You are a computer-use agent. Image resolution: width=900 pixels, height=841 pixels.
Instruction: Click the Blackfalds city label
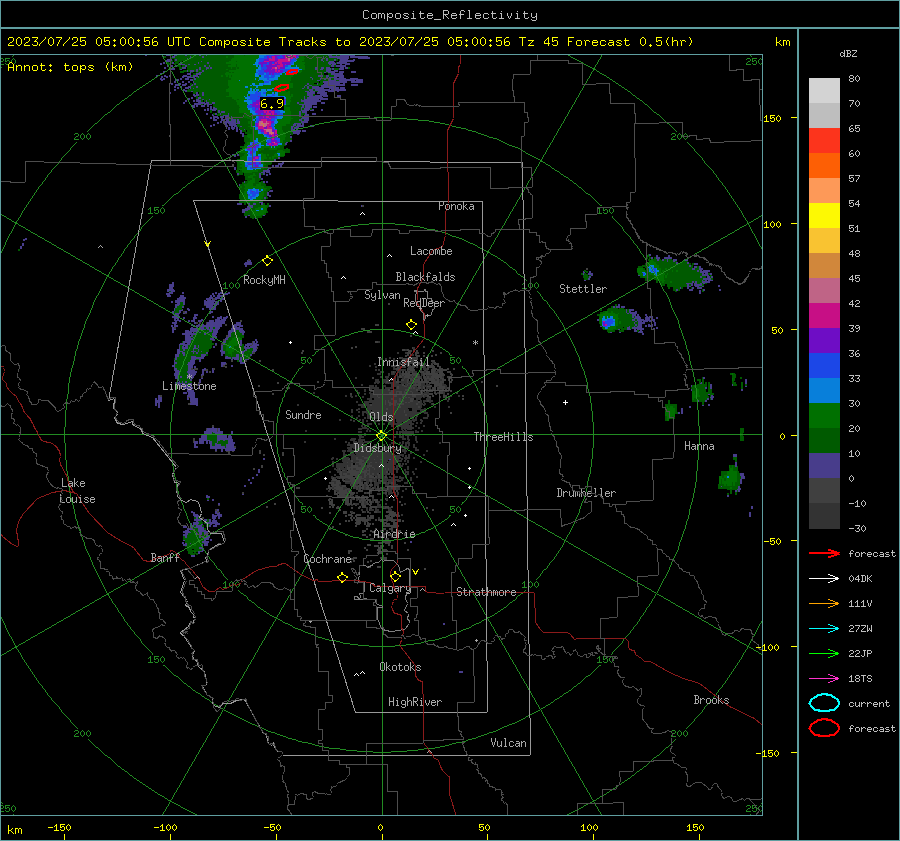coord(425,277)
